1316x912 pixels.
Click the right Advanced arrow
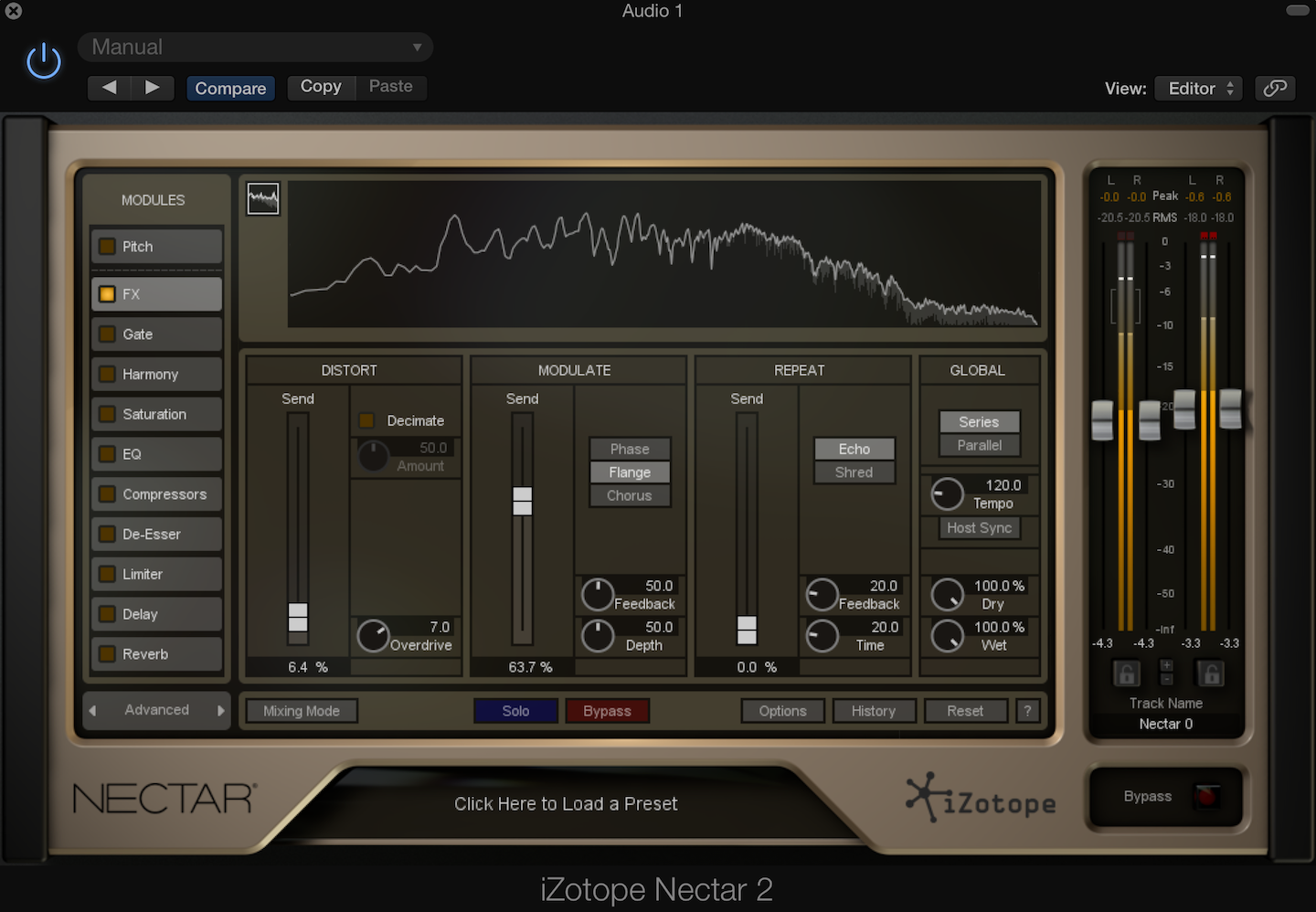[220, 710]
